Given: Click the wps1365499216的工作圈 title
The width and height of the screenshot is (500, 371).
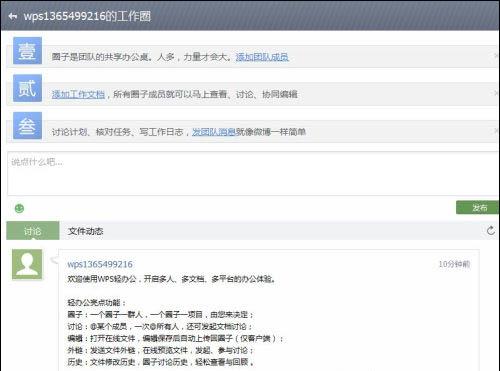Looking at the screenshot, I should click(87, 16).
